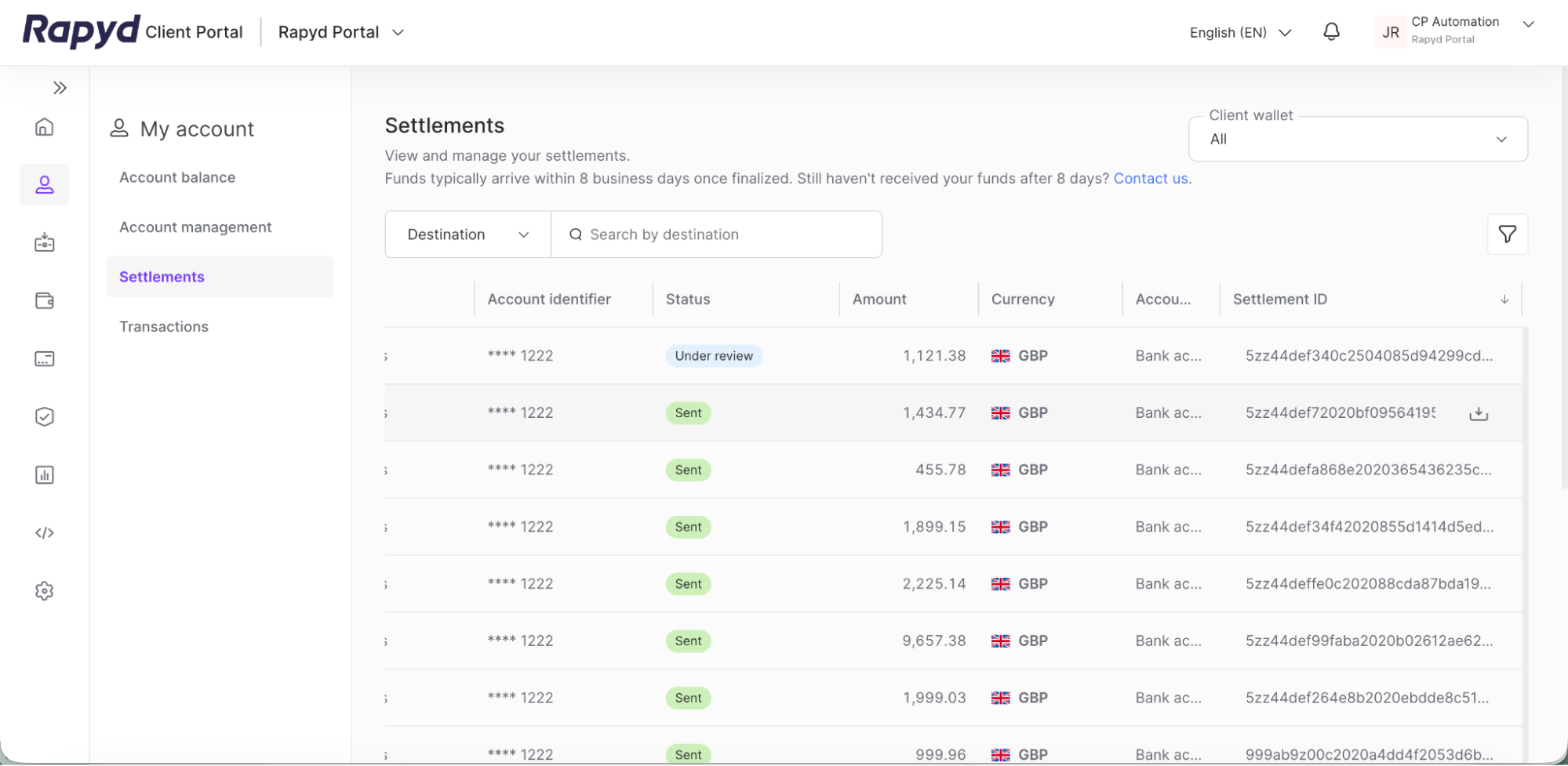Expand the Rapyd Portal switcher dropdown
The height and width of the screenshot is (766, 1568).
coord(341,32)
